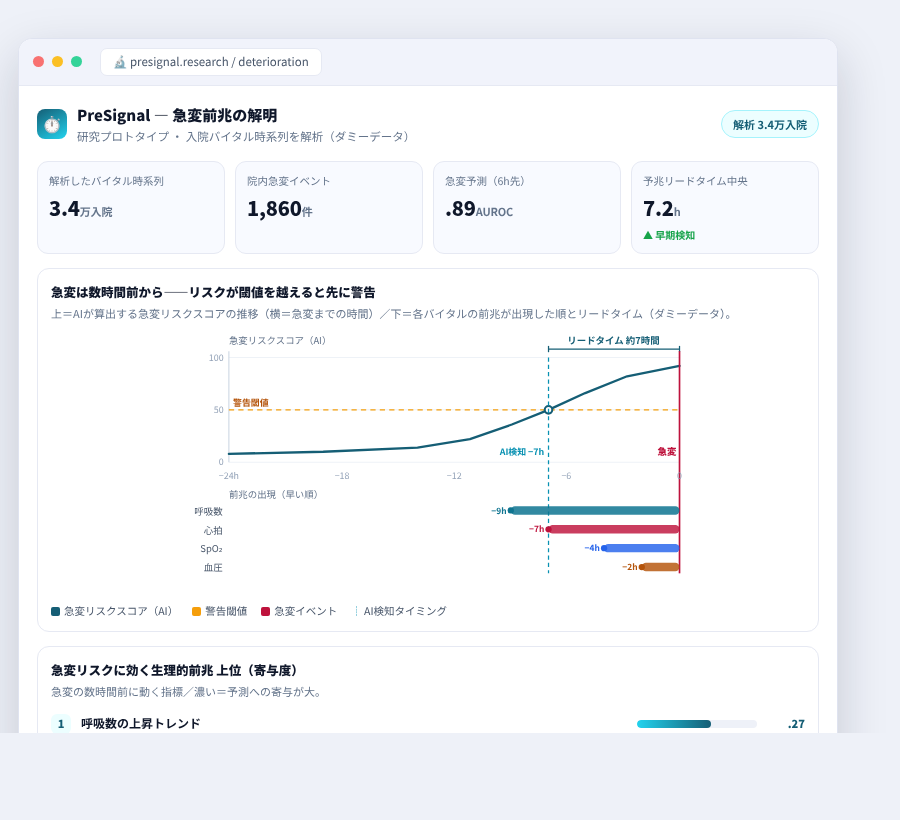Click the 急変は数時間前から chart heading
Image resolution: width=900 pixels, height=820 pixels.
click(x=213, y=292)
